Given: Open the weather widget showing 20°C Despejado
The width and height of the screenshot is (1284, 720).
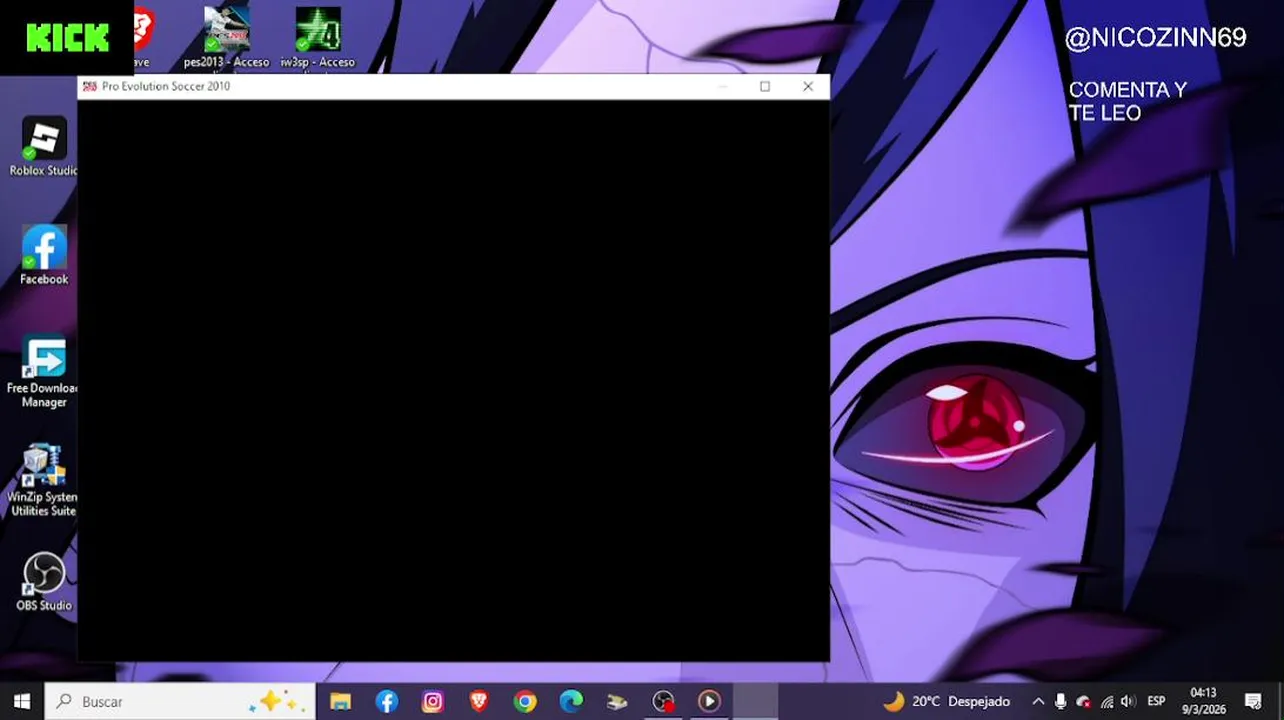Looking at the screenshot, I should point(946,702).
